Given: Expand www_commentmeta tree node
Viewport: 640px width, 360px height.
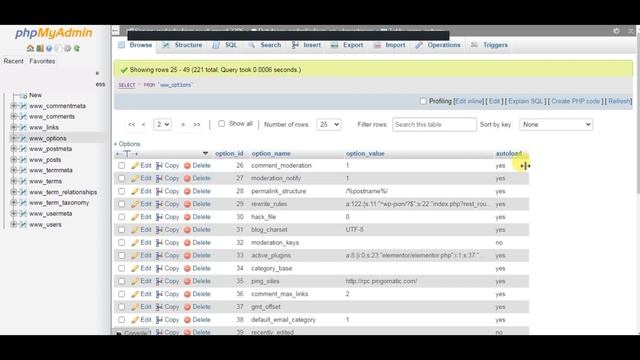Looking at the screenshot, I should click(13, 106).
